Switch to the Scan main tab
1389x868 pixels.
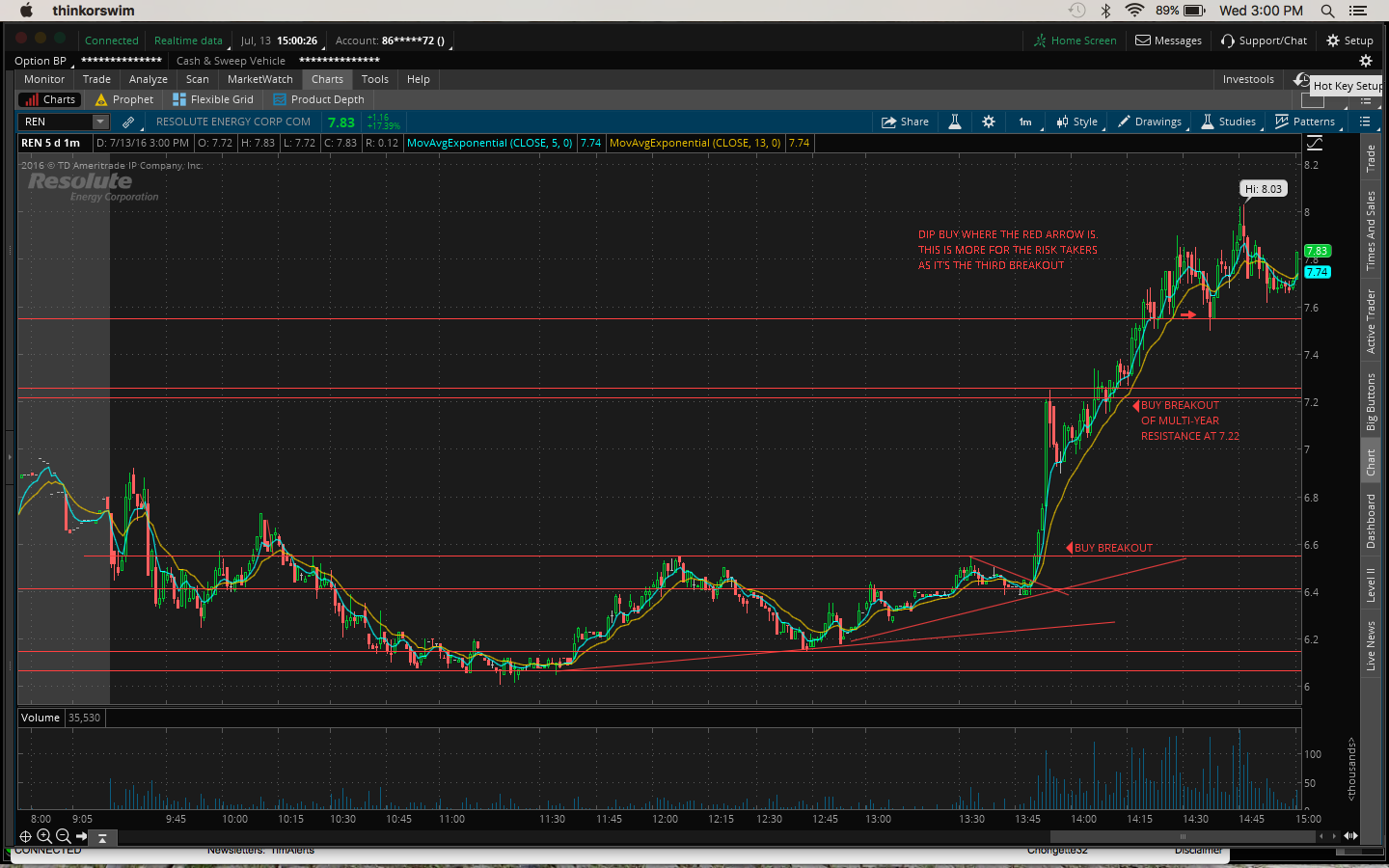(x=198, y=79)
